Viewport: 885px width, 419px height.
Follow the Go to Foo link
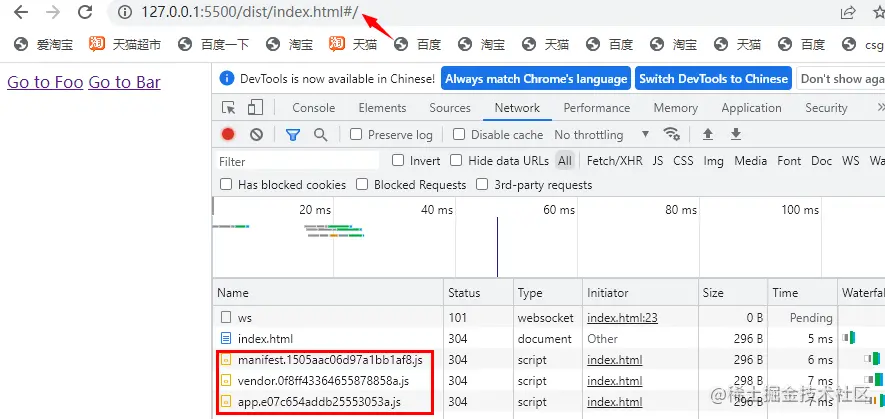click(45, 82)
